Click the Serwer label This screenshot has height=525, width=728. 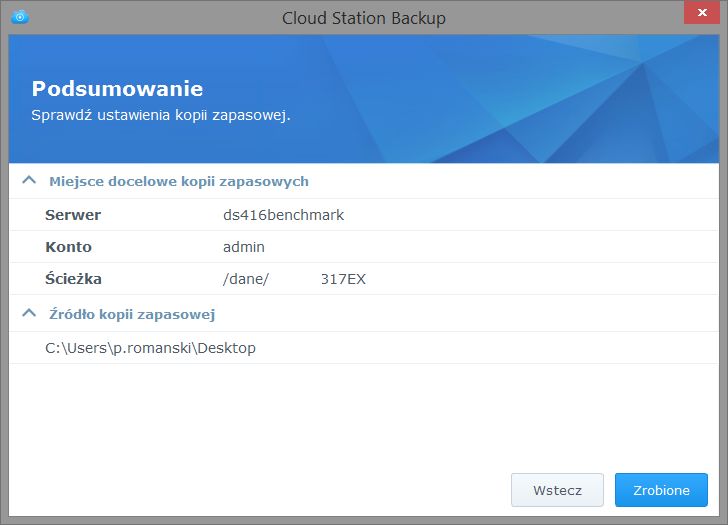(x=73, y=215)
